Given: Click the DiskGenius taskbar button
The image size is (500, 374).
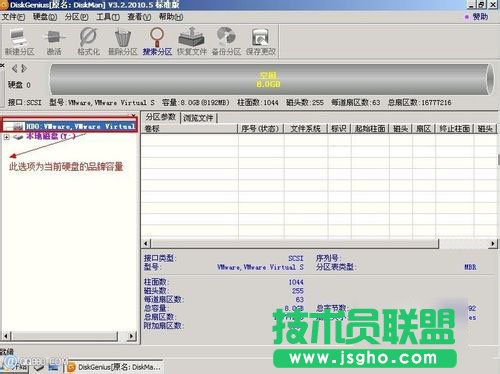Looking at the screenshot, I should pyautogui.click(x=114, y=367).
